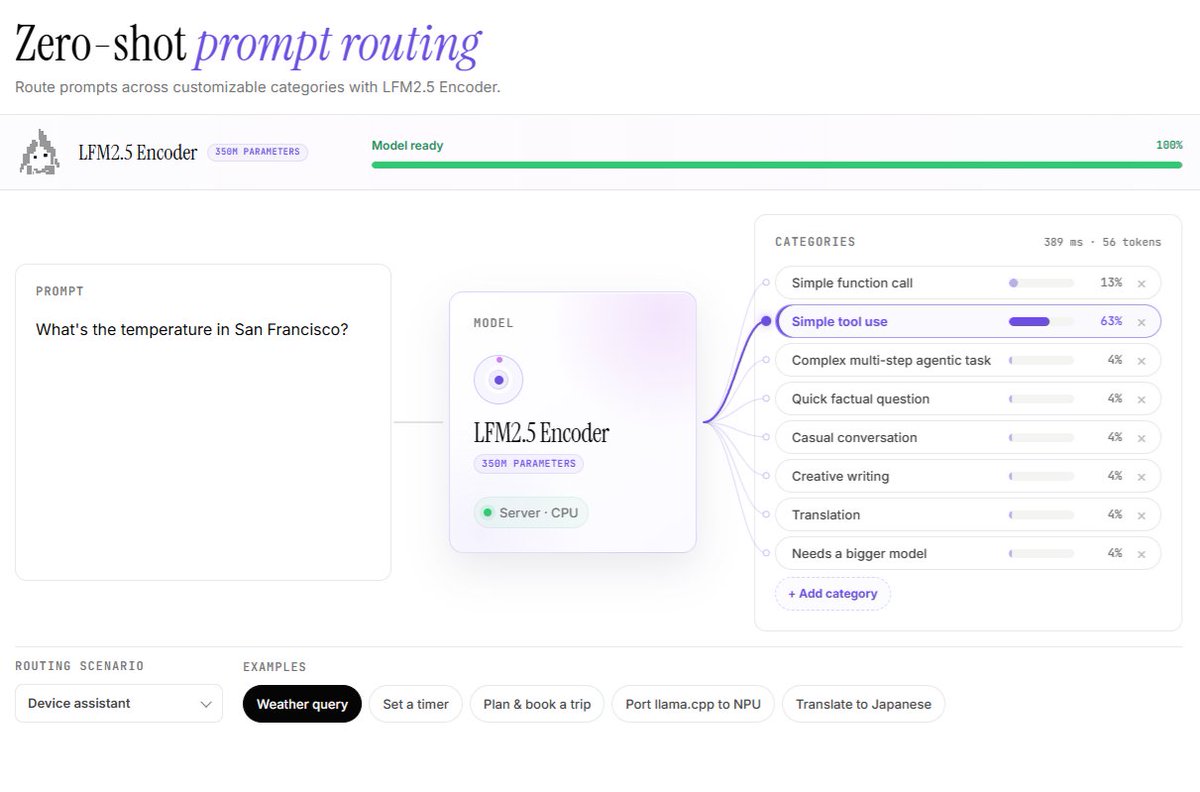Screen dimensions: 1200x792
Task: Delete the Translation category
Action: coord(1141,515)
